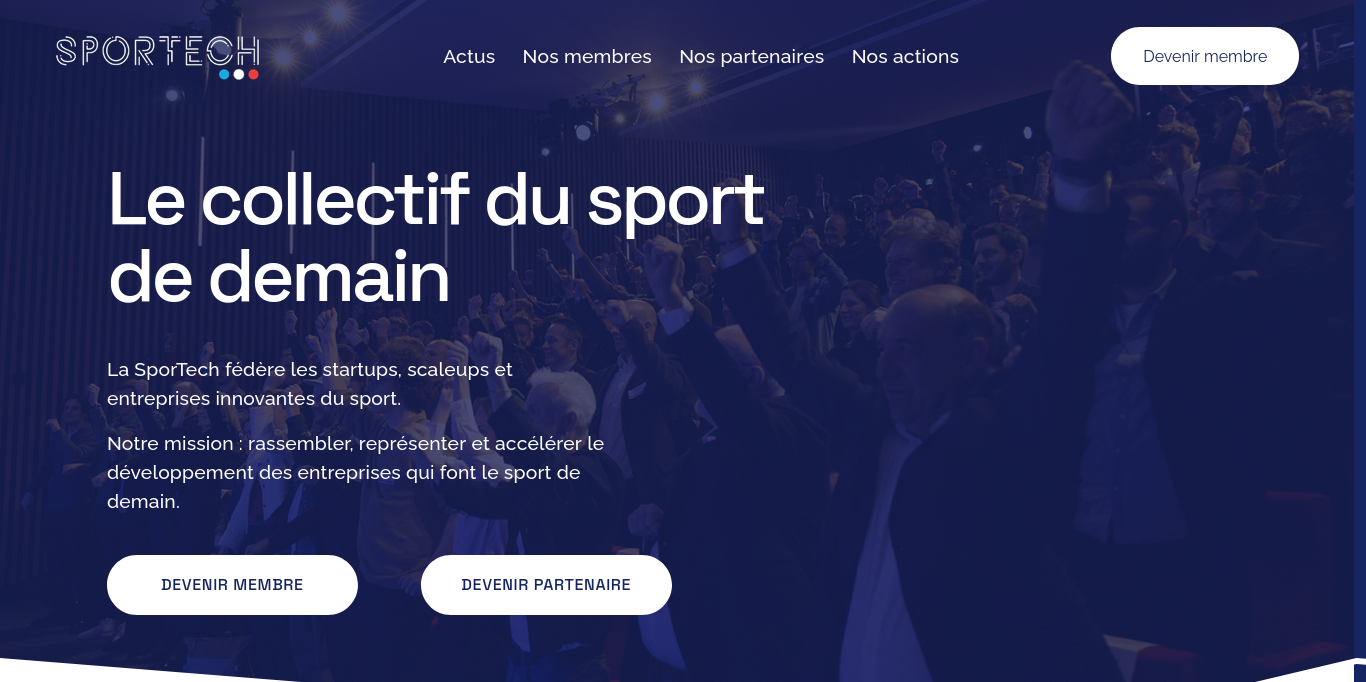Click the text line "entreprises innovantes du sport."
This screenshot has height=682, width=1366.
point(254,398)
